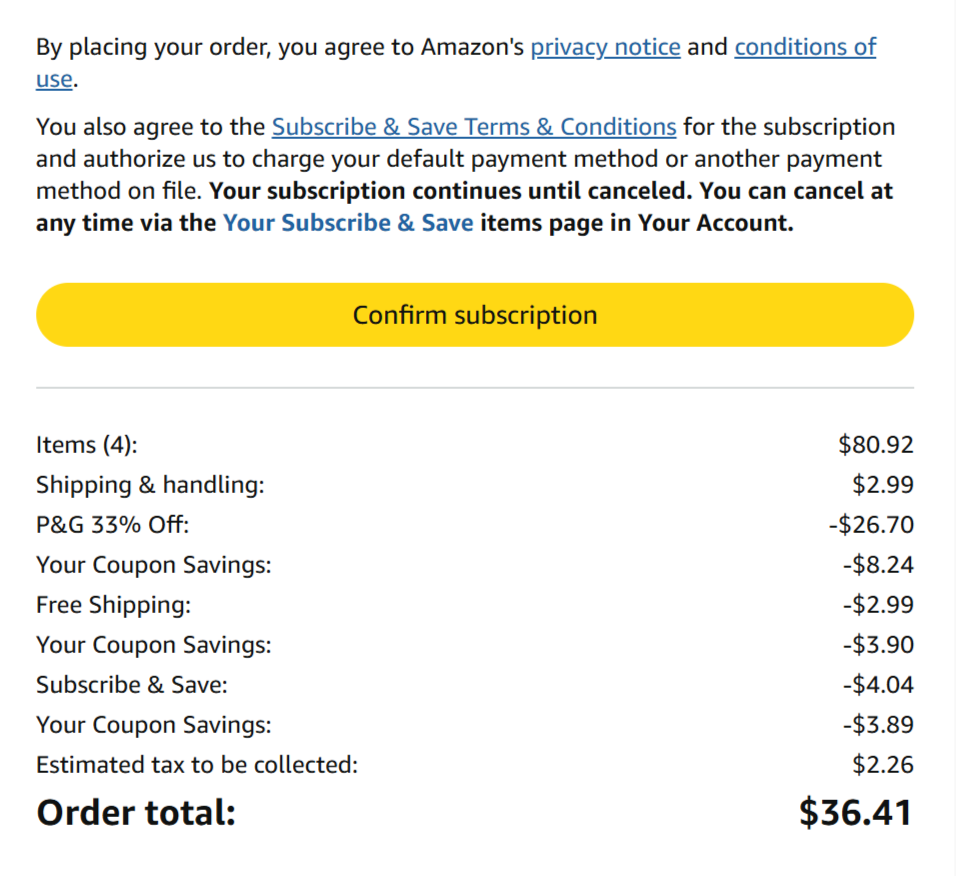Click the Free Shipping label
956x876 pixels.
point(113,605)
